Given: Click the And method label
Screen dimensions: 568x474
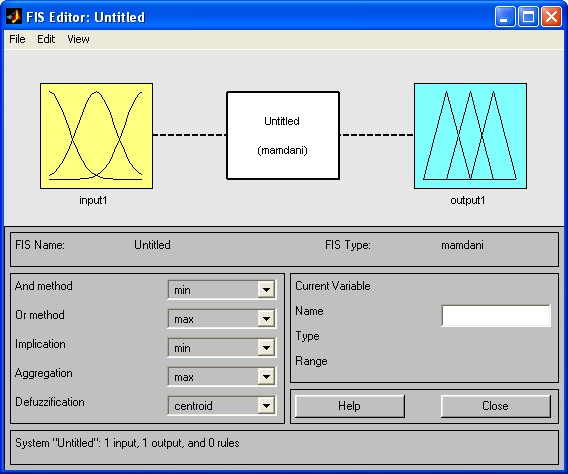Looking at the screenshot, I should [43, 286].
